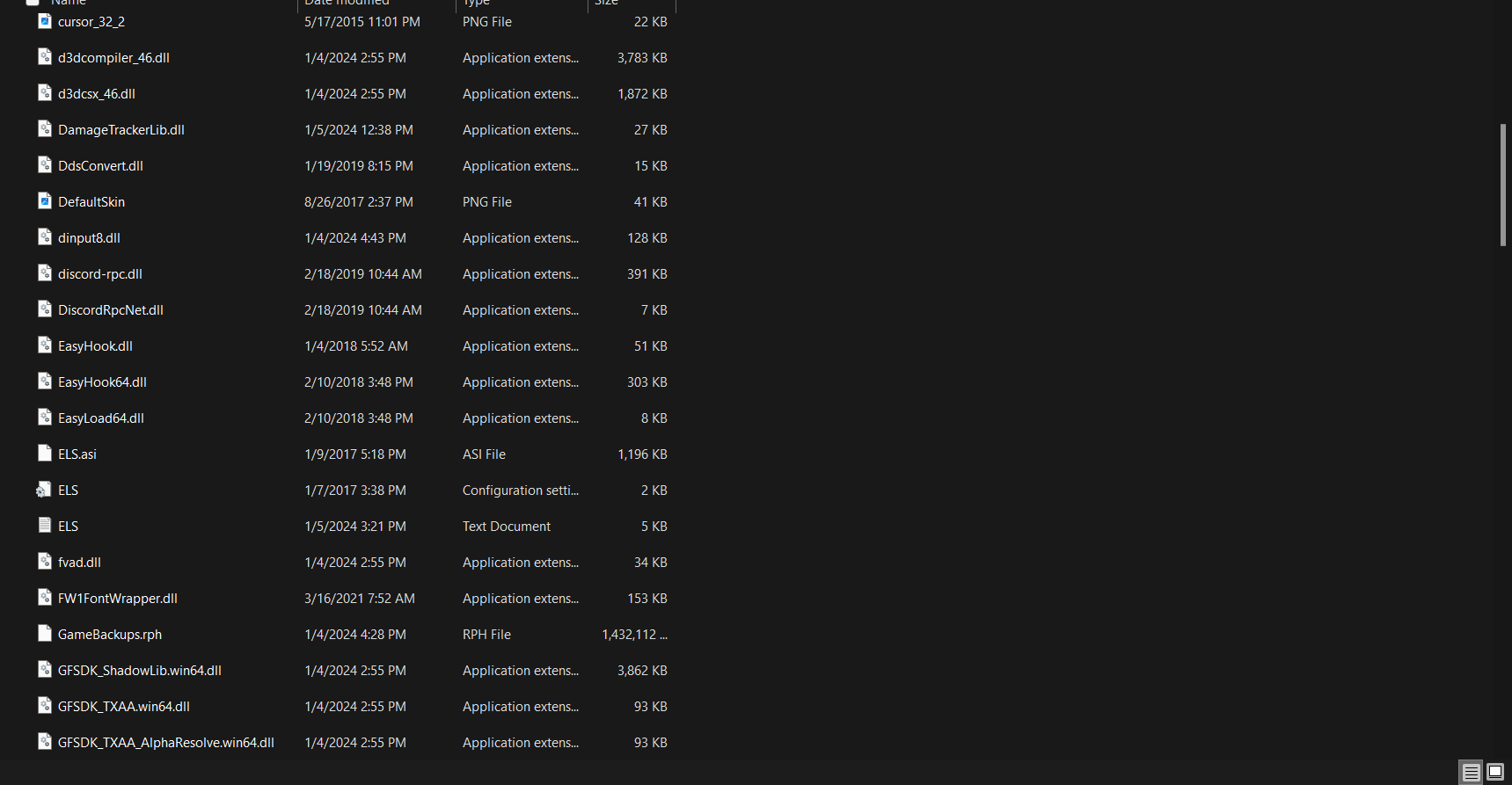Click the EasyHook64.dll file icon
Screen dimensions: 1512x785
pyautogui.click(x=45, y=382)
